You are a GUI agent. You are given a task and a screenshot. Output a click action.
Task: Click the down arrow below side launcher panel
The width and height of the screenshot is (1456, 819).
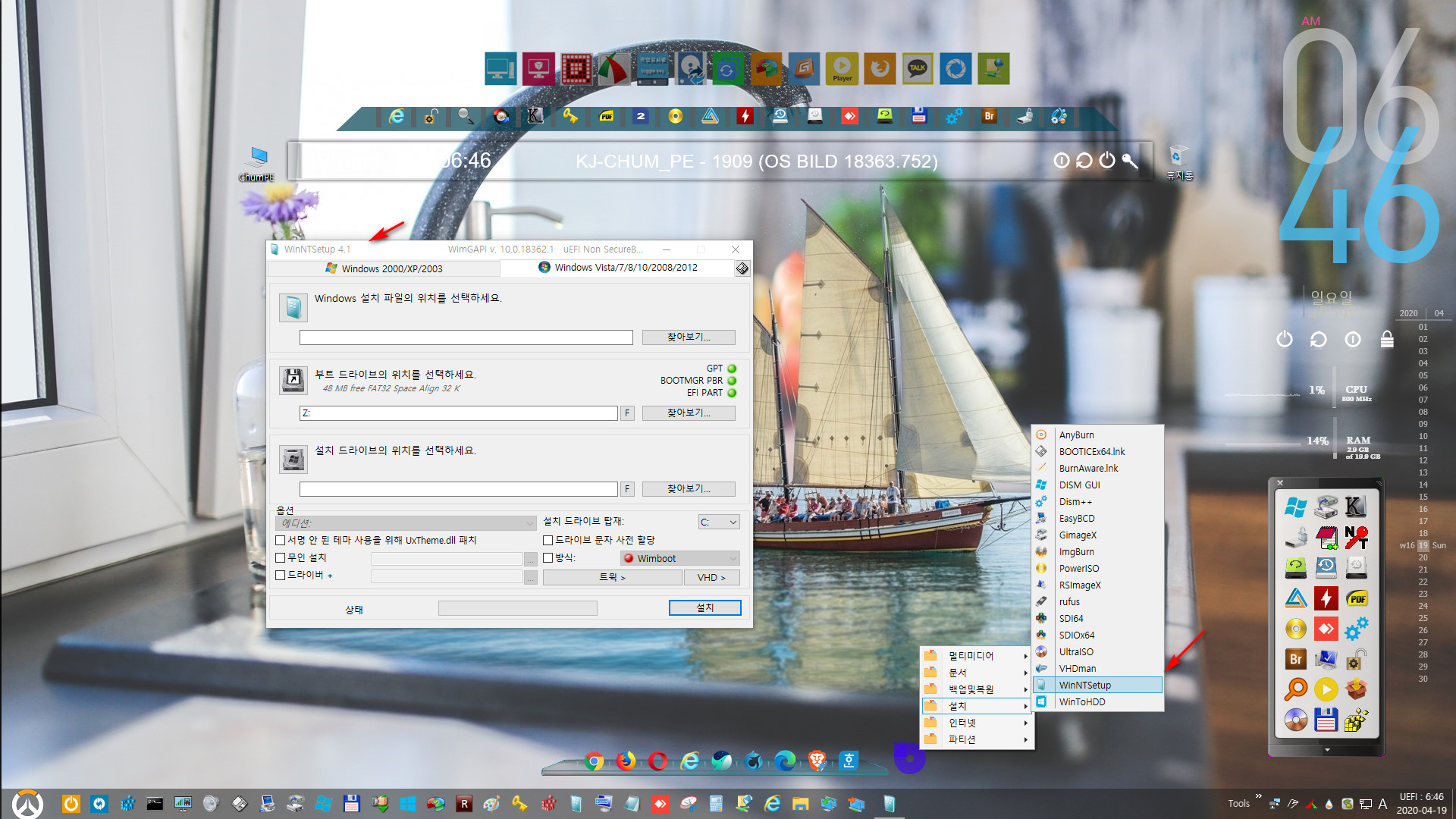click(1327, 750)
